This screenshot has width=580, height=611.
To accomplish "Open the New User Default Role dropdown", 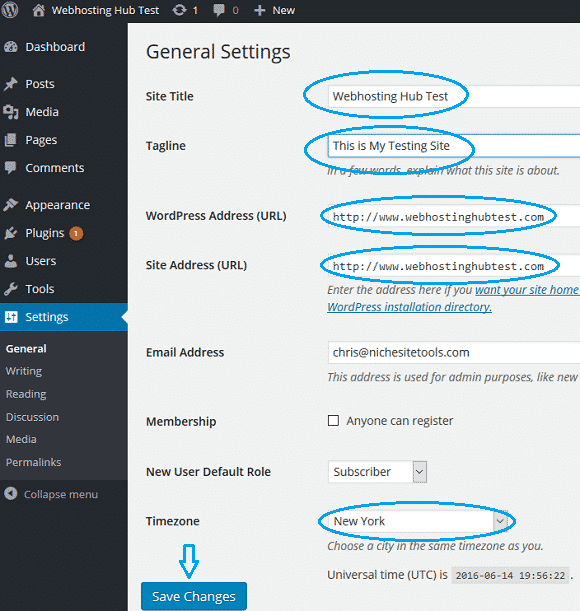I will click(377, 472).
